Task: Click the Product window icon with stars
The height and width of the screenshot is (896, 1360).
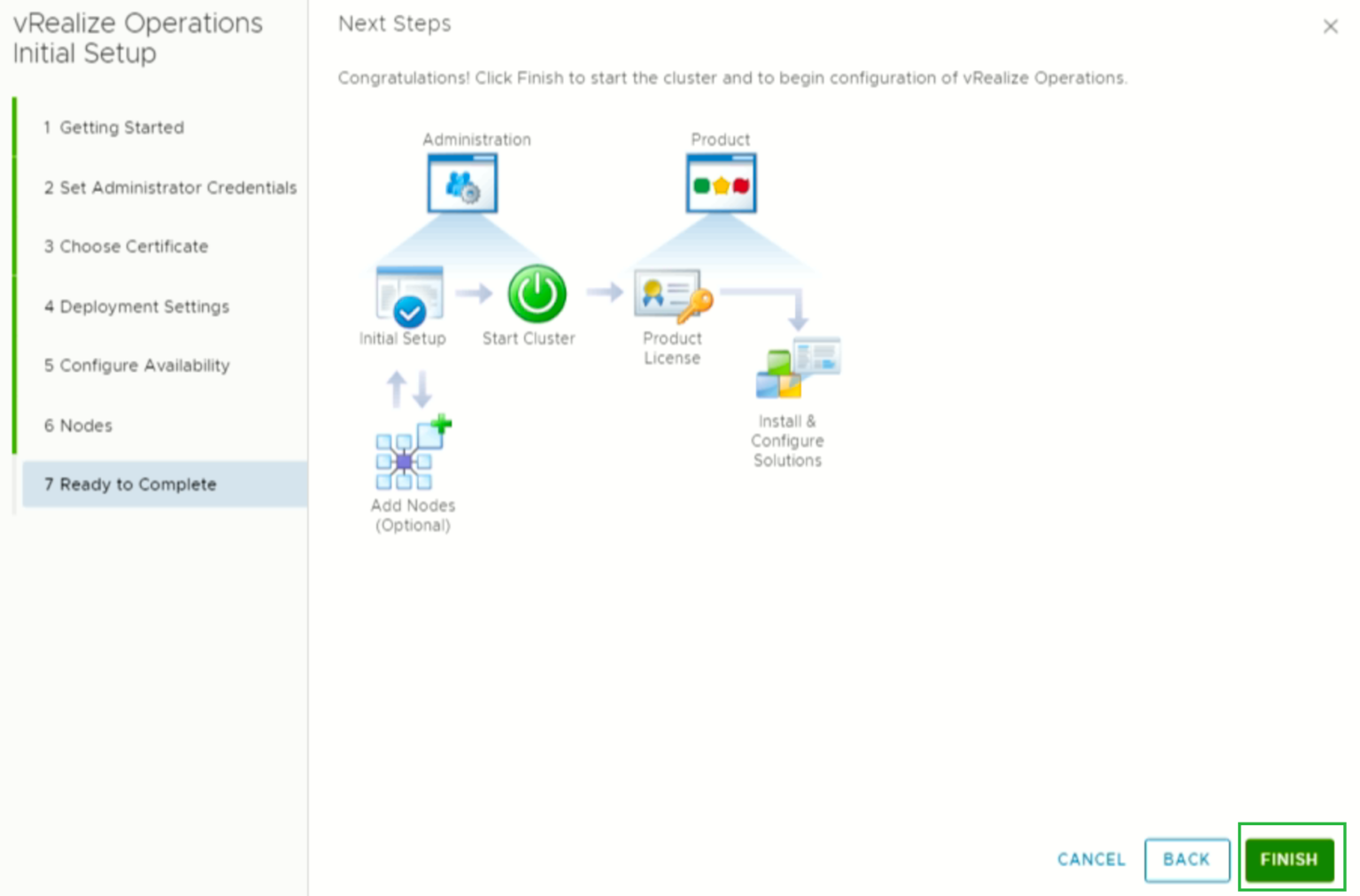Action: [721, 183]
